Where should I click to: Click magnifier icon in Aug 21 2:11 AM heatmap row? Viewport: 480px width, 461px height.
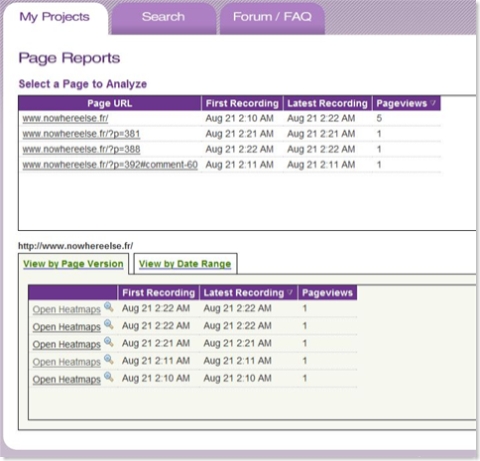pos(108,359)
